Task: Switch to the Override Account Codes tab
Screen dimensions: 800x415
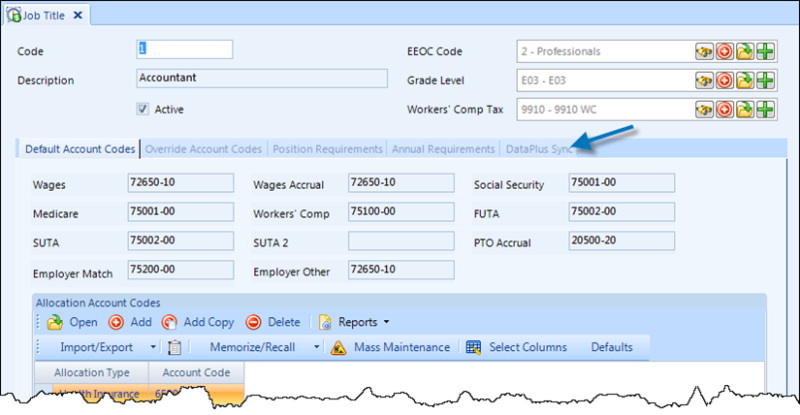Action: pyautogui.click(x=204, y=149)
